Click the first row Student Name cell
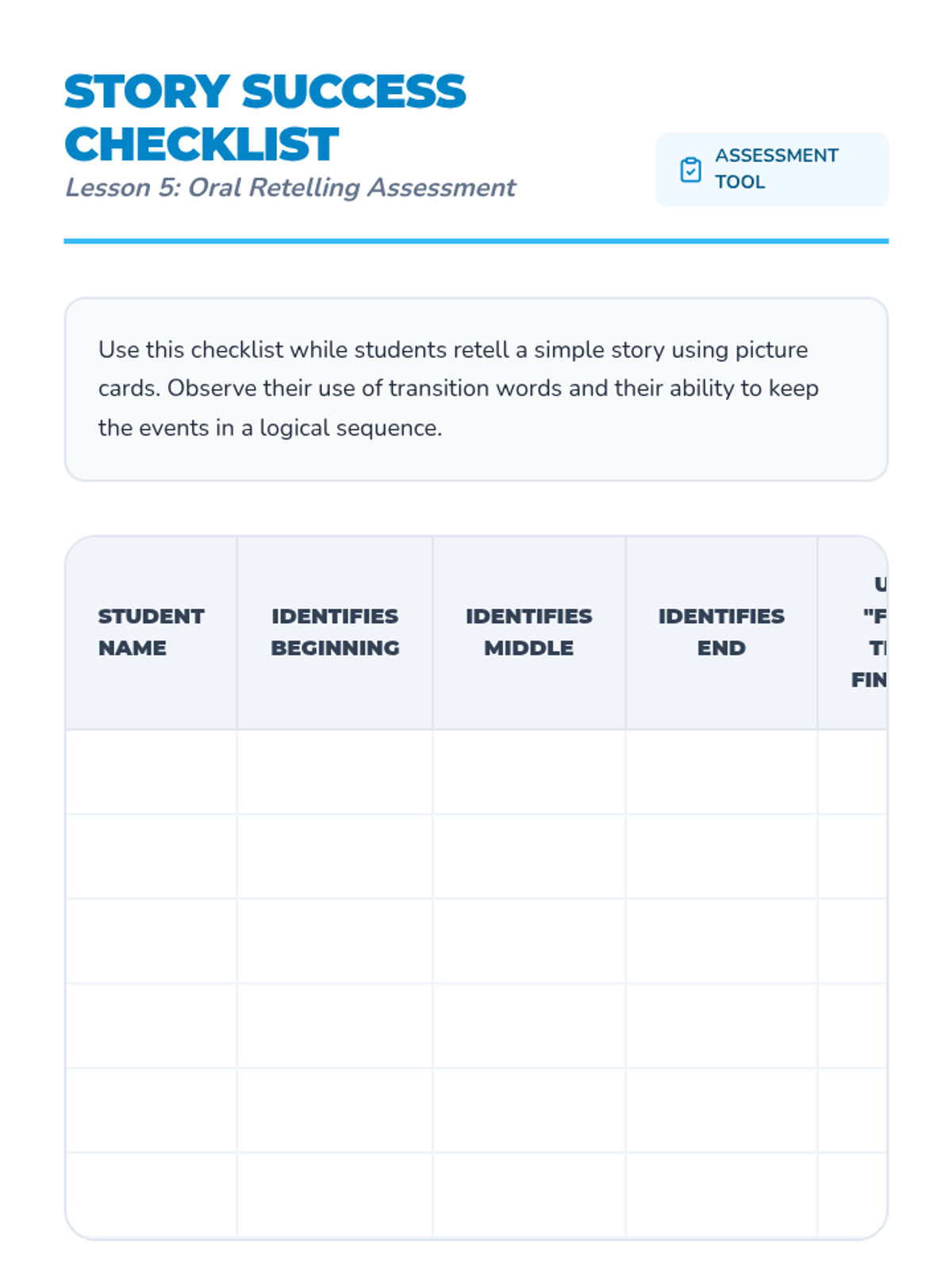The width and height of the screenshot is (952, 1270). (151, 772)
